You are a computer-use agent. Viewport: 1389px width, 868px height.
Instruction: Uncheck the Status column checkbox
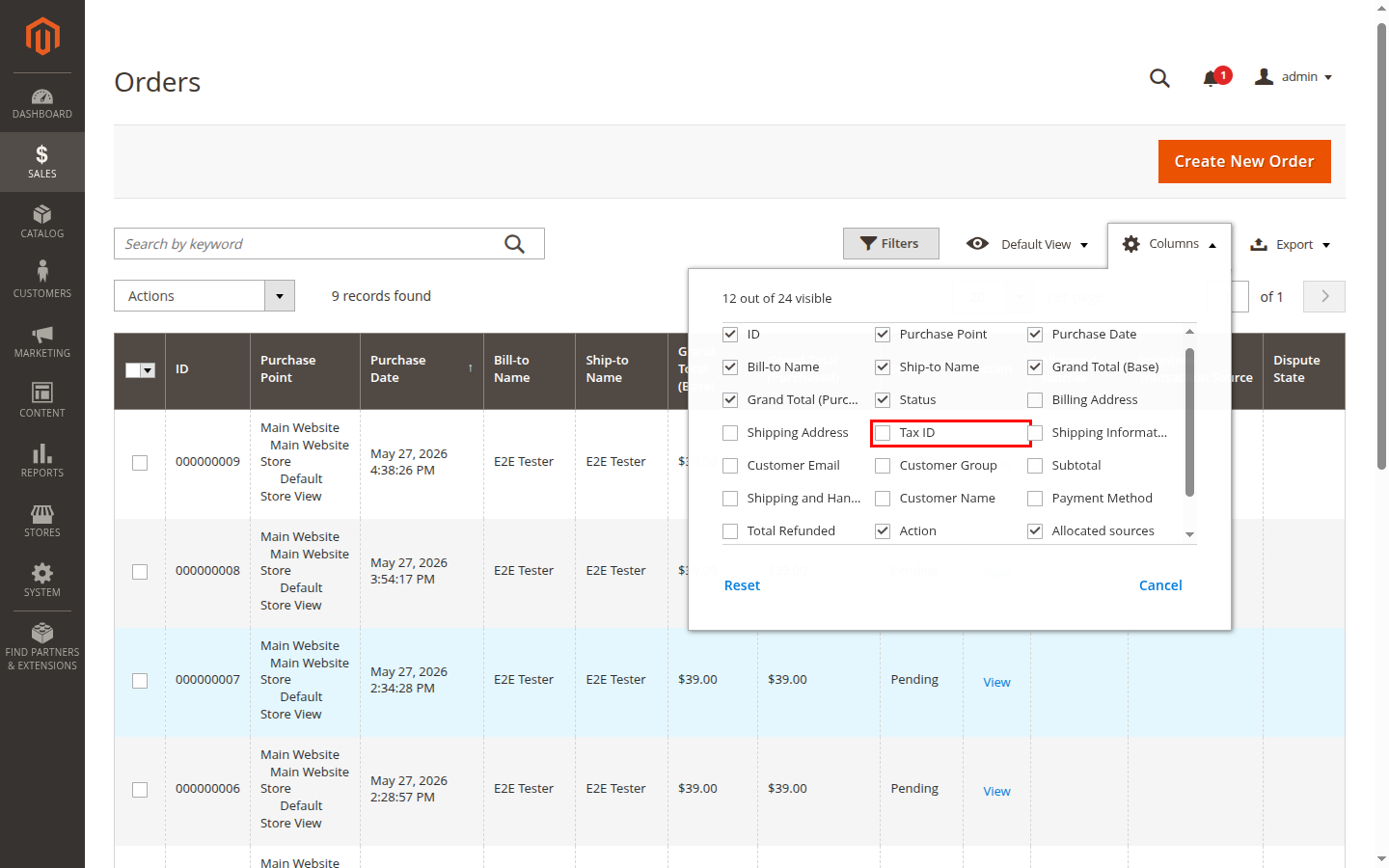pyautogui.click(x=883, y=400)
